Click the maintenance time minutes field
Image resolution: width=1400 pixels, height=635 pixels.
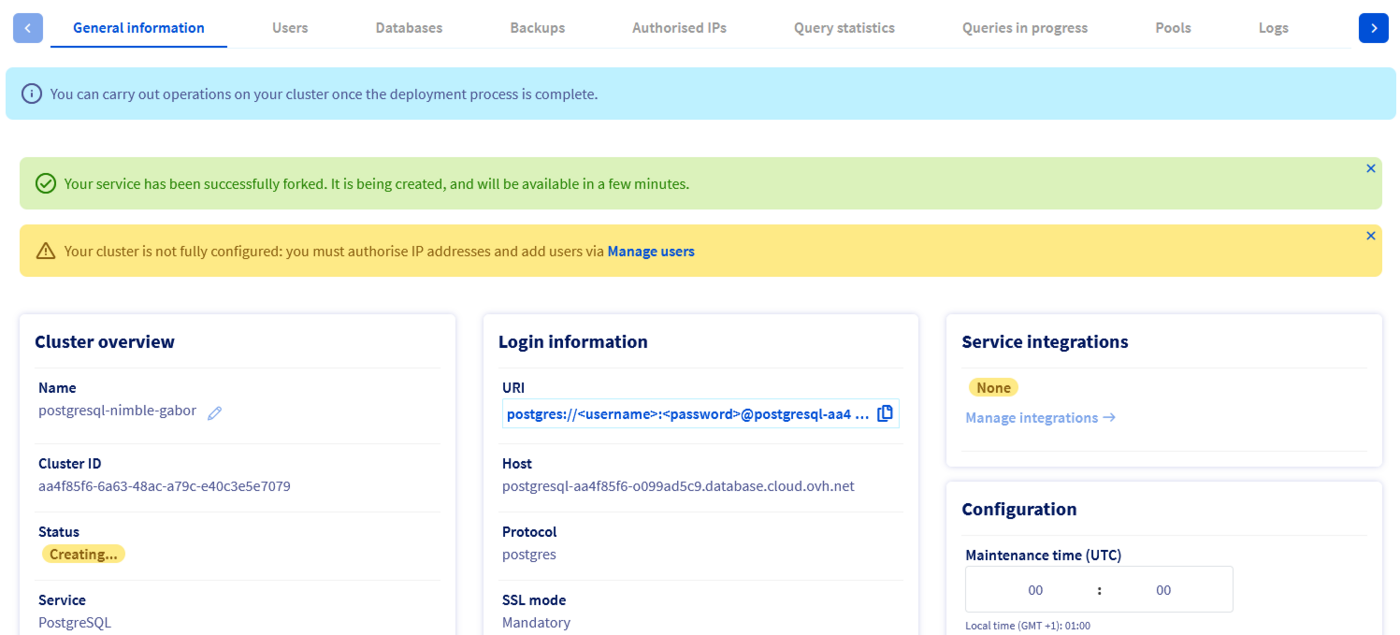click(1163, 590)
